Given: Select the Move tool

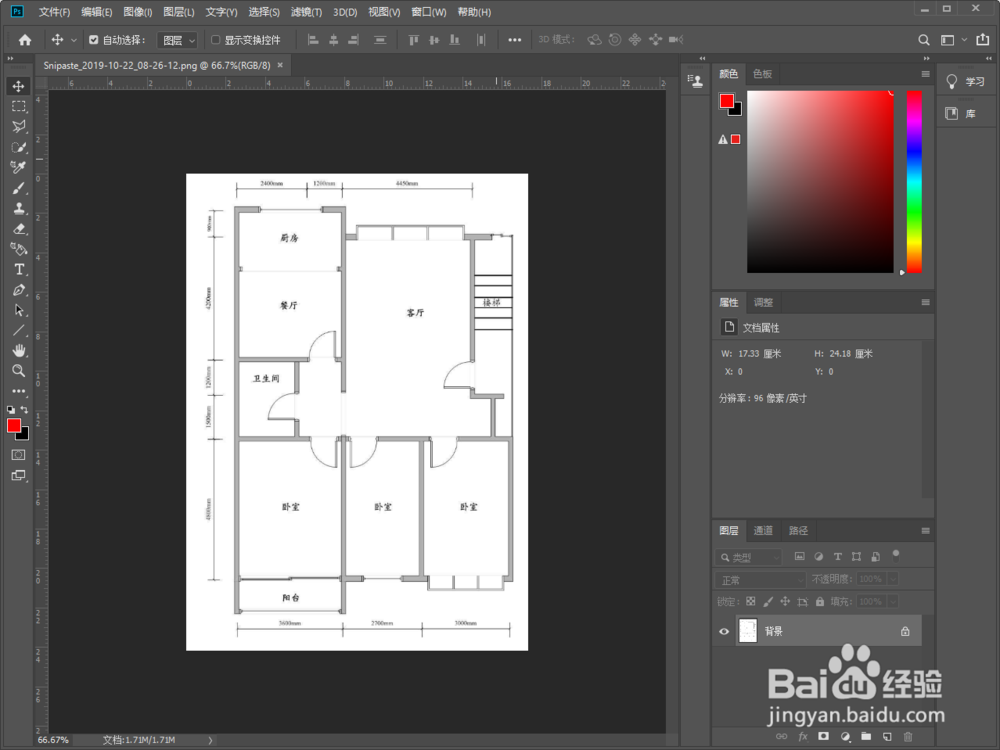Looking at the screenshot, I should (x=18, y=86).
